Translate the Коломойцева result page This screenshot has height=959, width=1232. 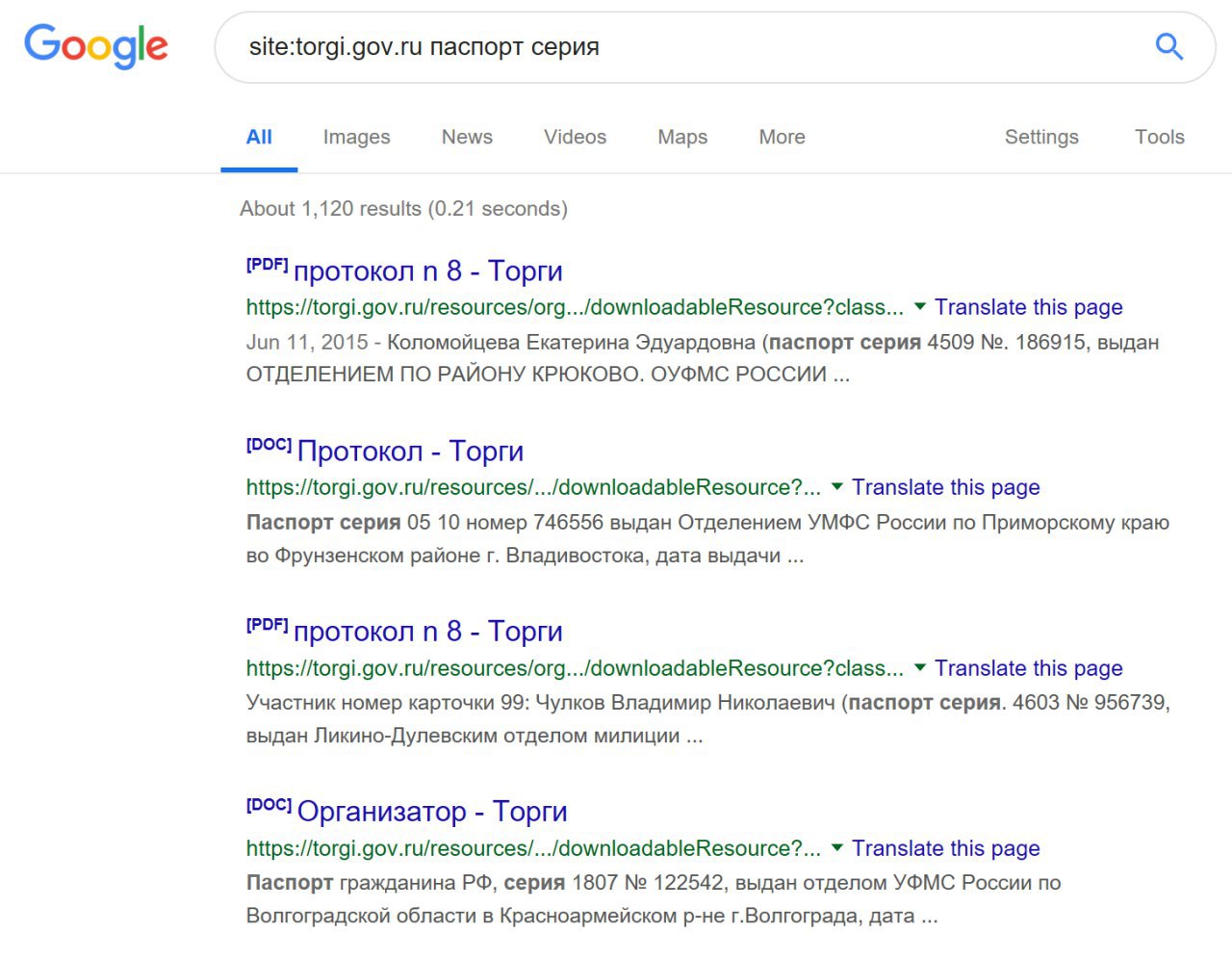(x=1029, y=307)
